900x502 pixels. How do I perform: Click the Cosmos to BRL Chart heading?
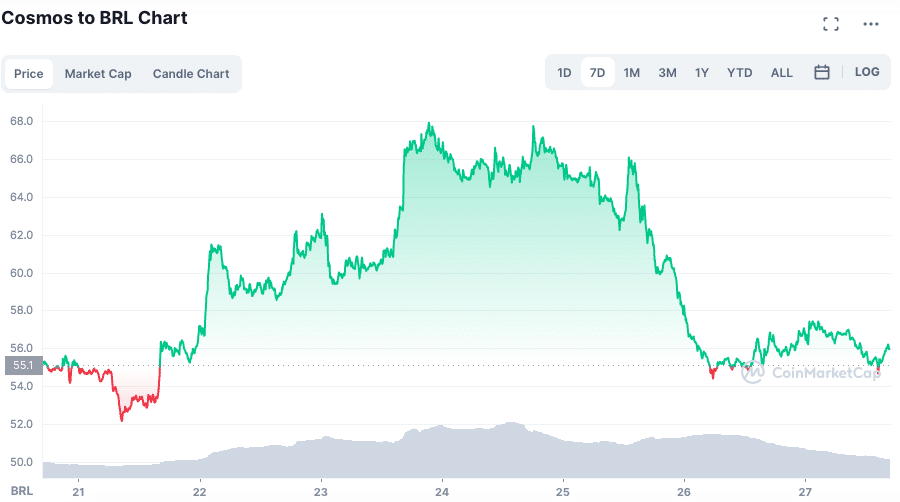click(x=94, y=18)
